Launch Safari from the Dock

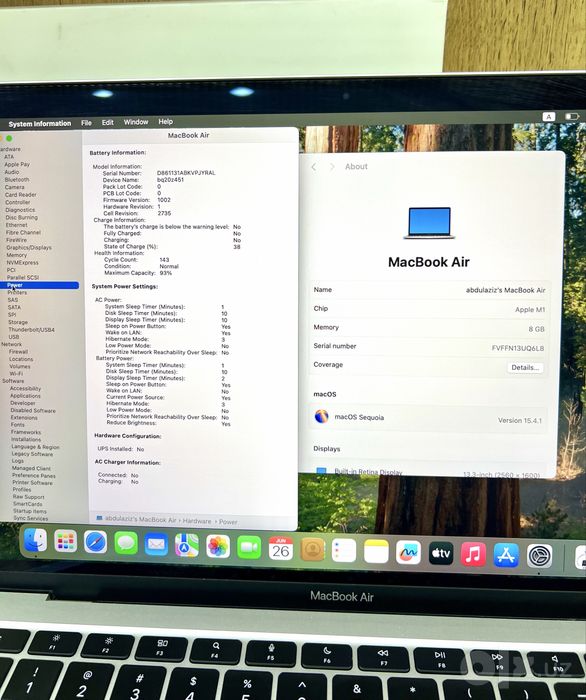point(96,543)
